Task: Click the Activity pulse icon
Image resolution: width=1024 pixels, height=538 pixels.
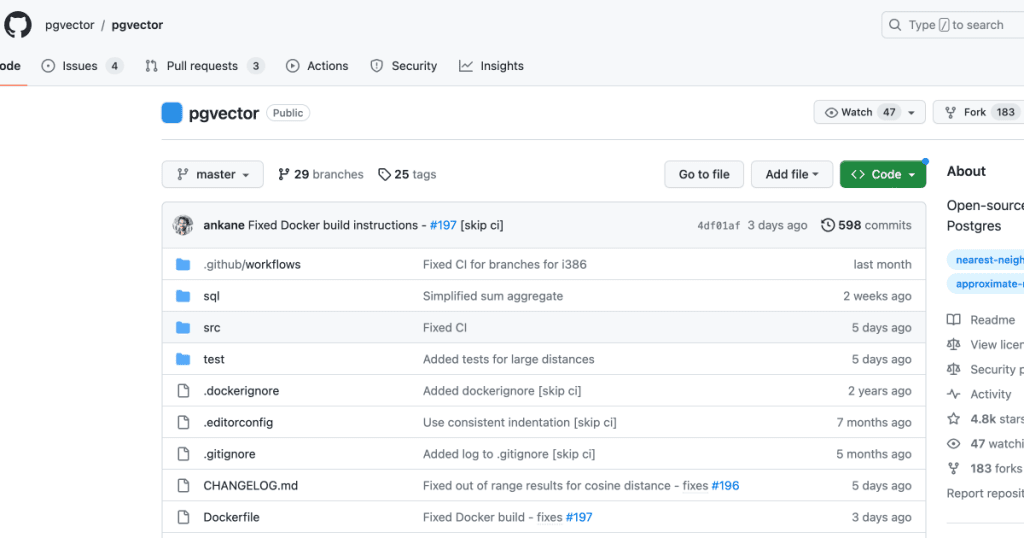Action: (953, 394)
